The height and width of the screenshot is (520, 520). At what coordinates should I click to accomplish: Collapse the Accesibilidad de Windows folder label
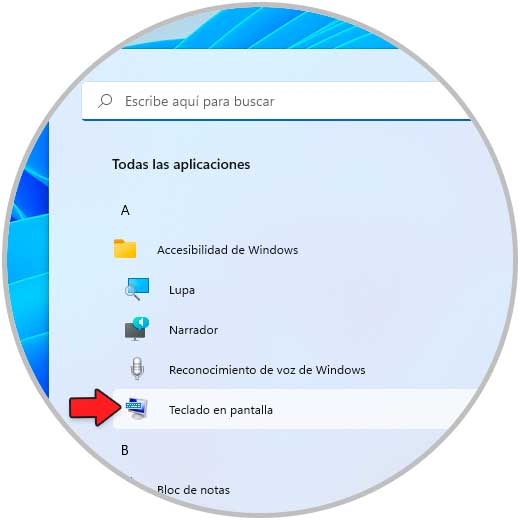tap(228, 250)
